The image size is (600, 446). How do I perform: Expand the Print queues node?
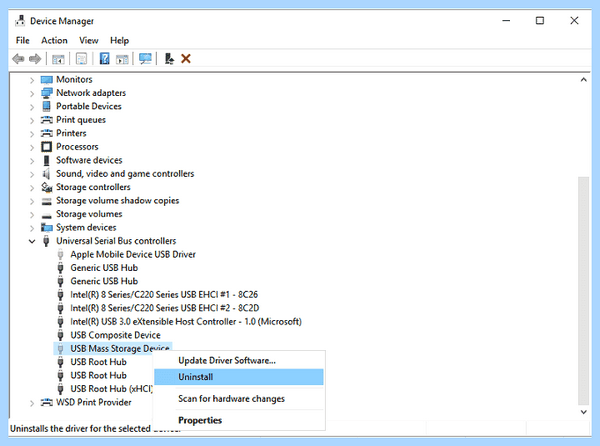[x=32, y=120]
